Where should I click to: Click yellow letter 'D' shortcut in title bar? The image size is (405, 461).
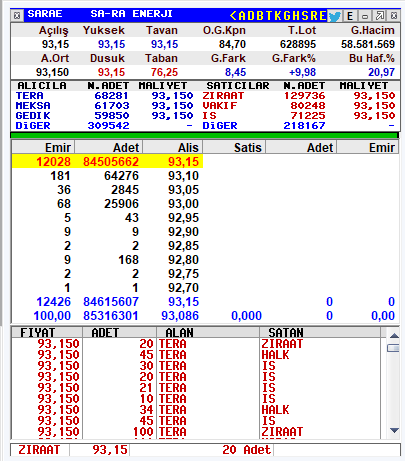pos(251,16)
